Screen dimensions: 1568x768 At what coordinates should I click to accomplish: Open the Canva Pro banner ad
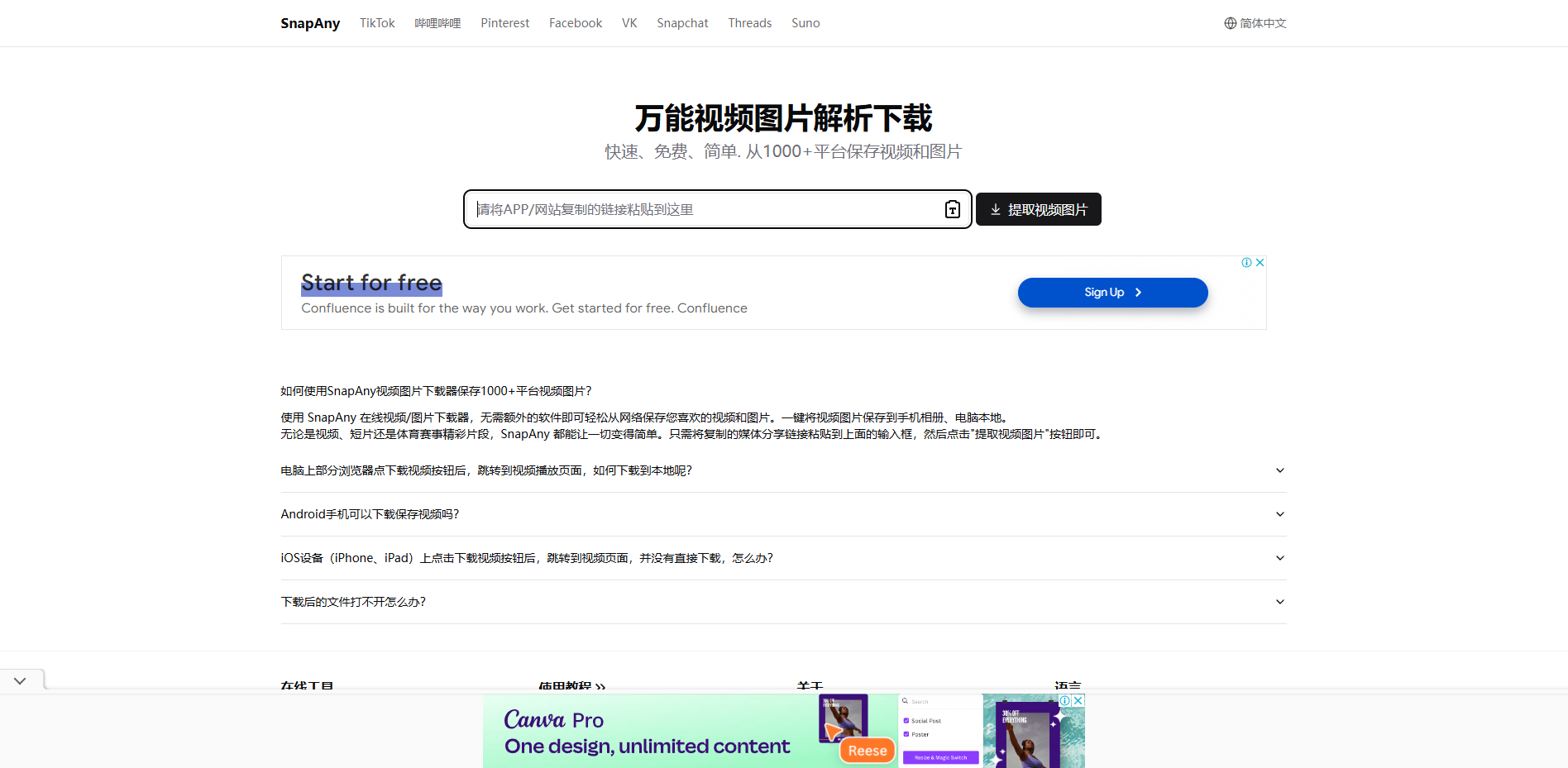click(x=783, y=731)
